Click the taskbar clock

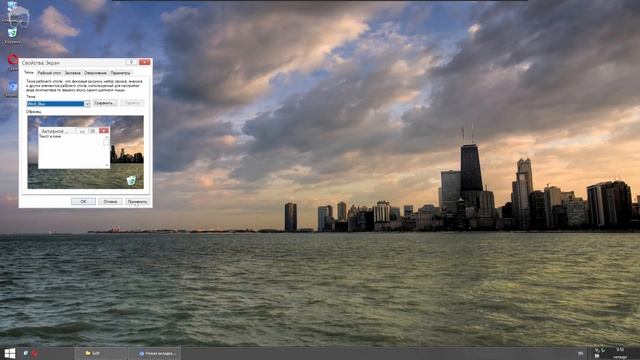[620, 353]
